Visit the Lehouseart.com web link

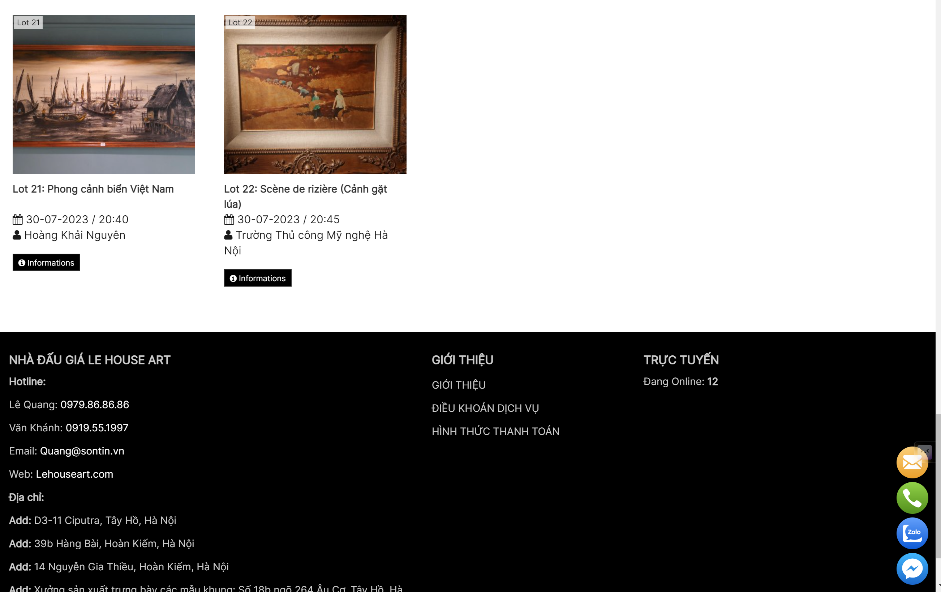point(74,474)
